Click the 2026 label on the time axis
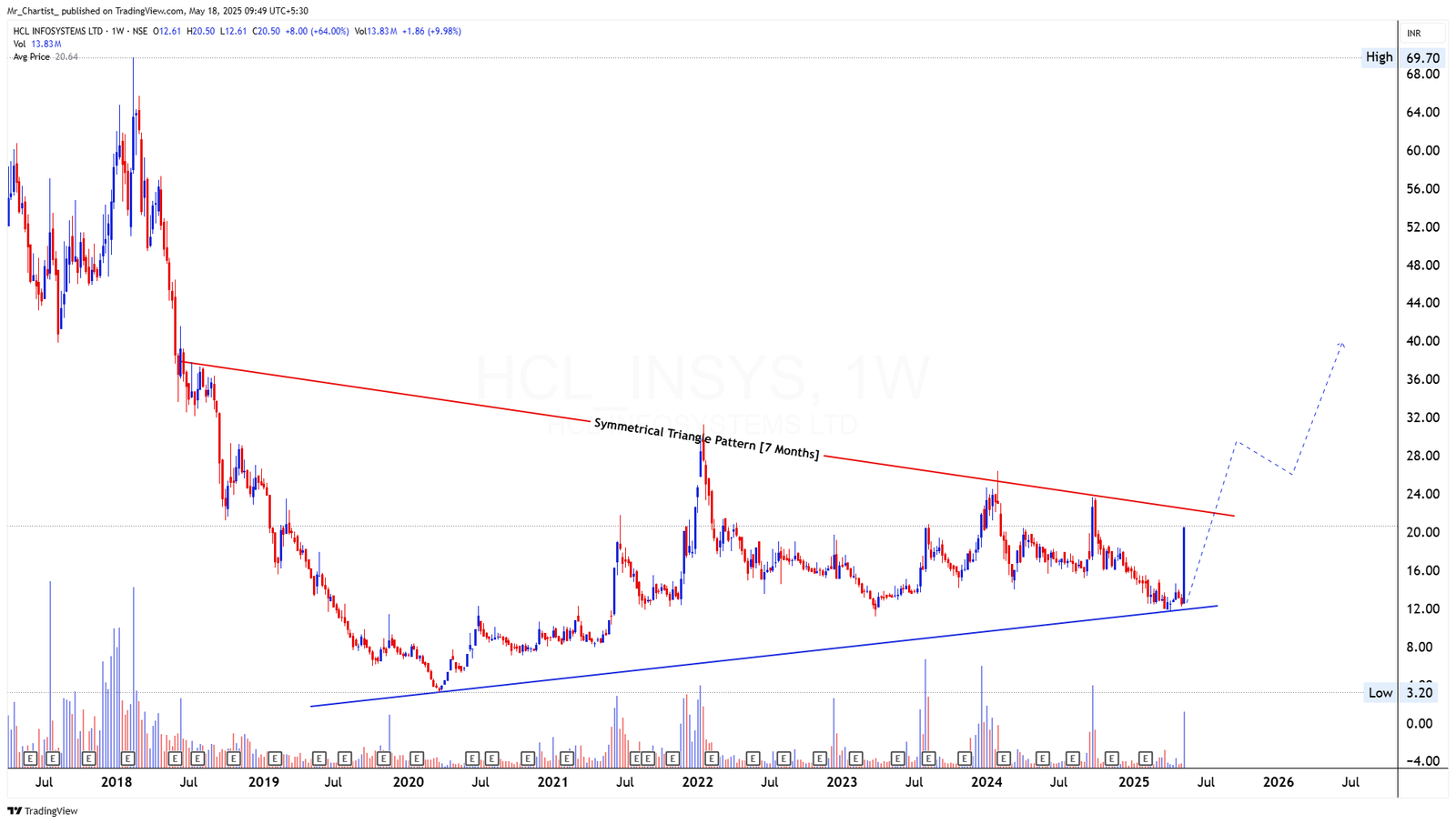Image resolution: width=1456 pixels, height=824 pixels. coord(1279,781)
